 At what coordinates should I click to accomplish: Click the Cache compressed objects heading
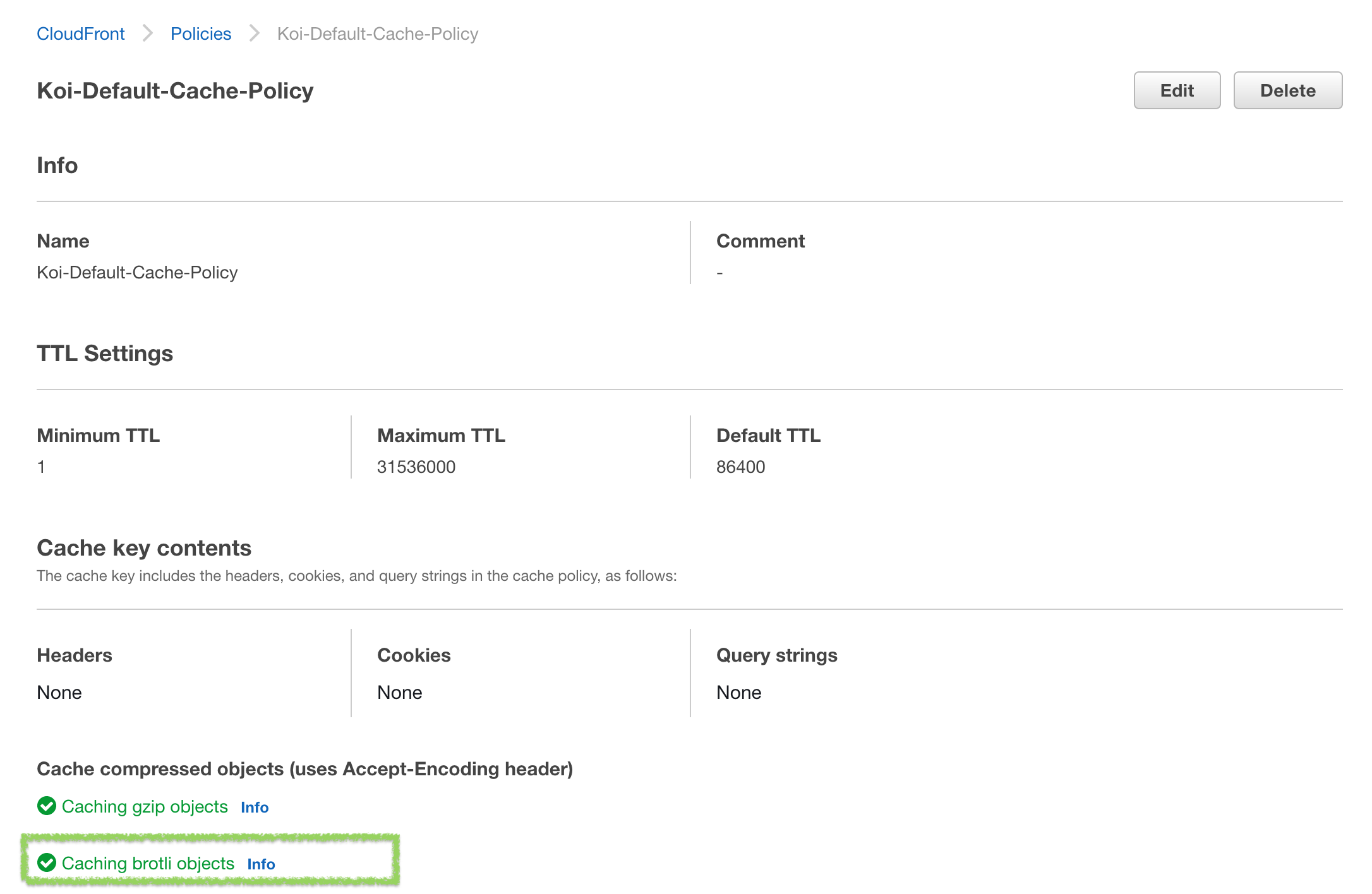(x=305, y=769)
